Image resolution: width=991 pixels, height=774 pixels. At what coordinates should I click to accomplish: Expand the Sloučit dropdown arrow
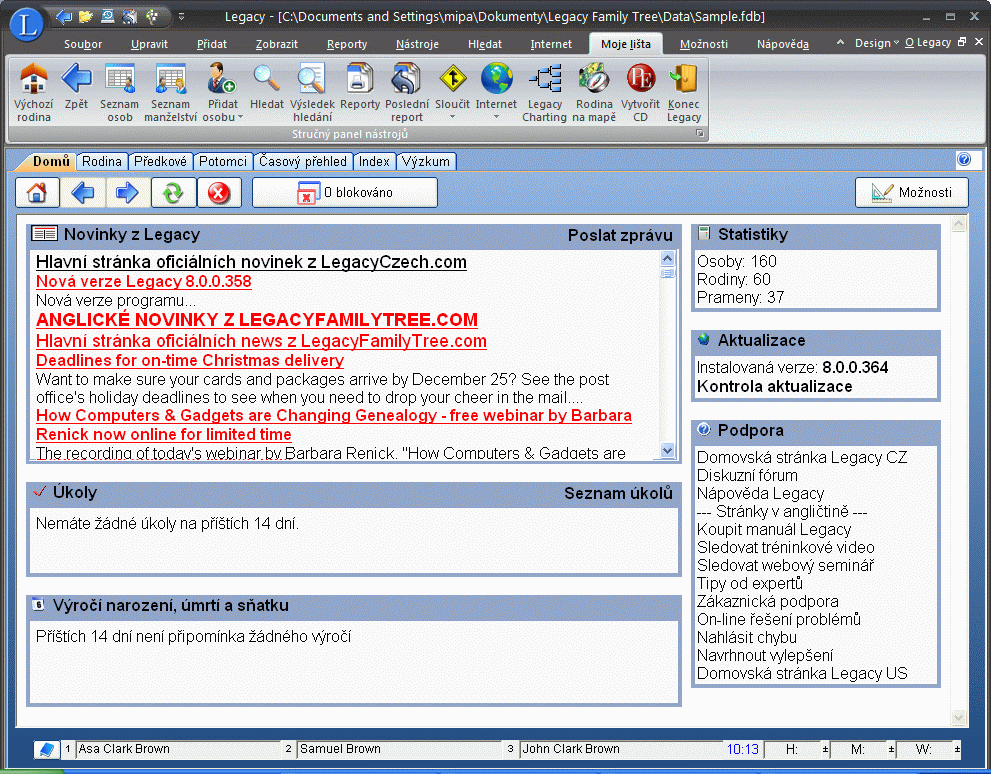coord(453,117)
